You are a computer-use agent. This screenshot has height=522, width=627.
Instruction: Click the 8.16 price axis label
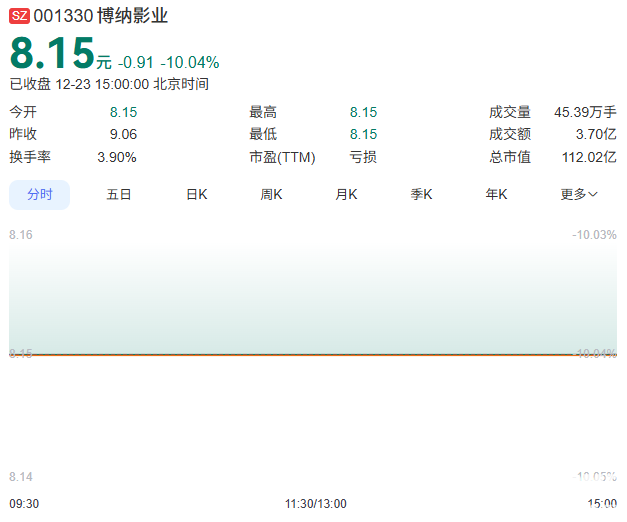21,235
